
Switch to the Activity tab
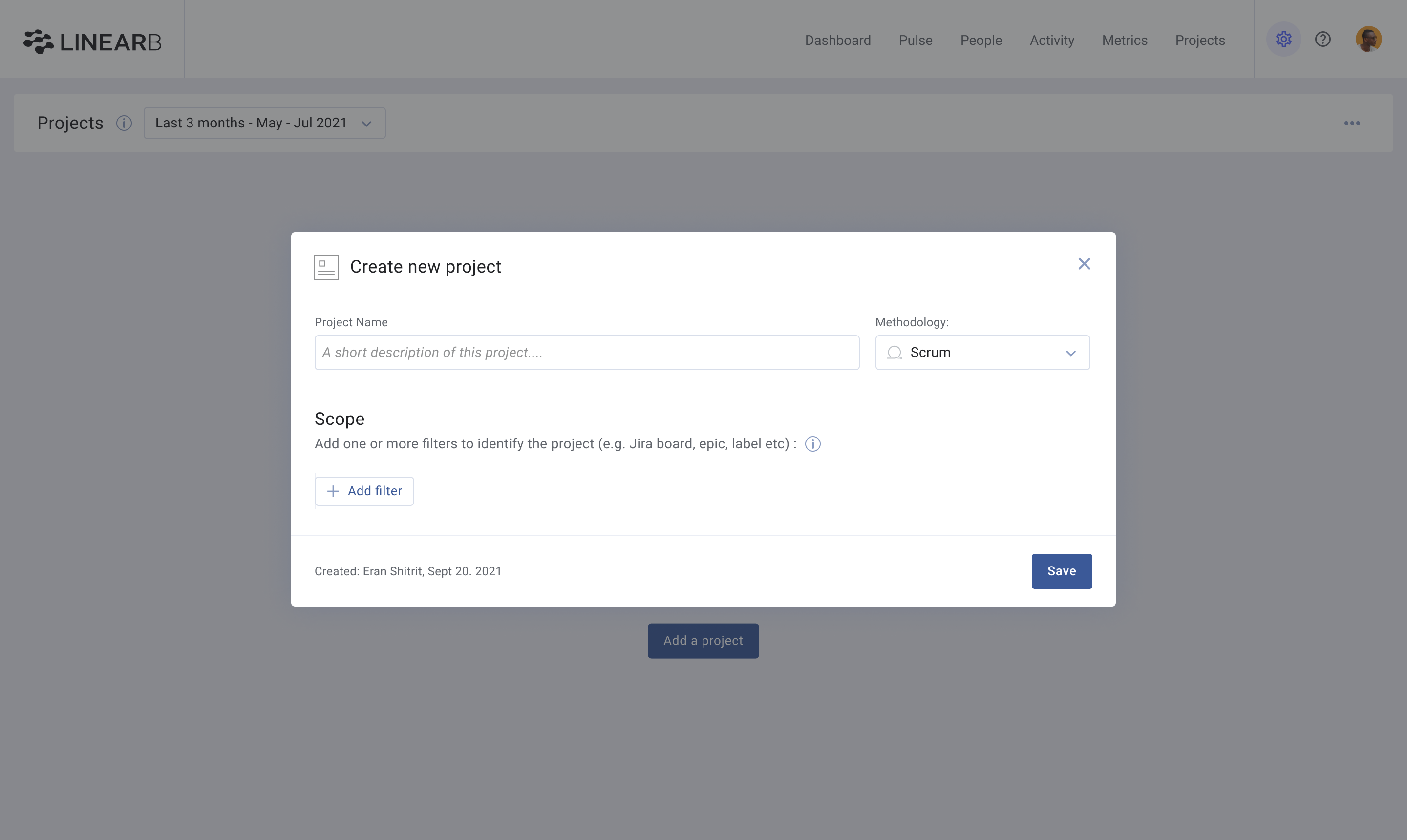pyautogui.click(x=1051, y=40)
